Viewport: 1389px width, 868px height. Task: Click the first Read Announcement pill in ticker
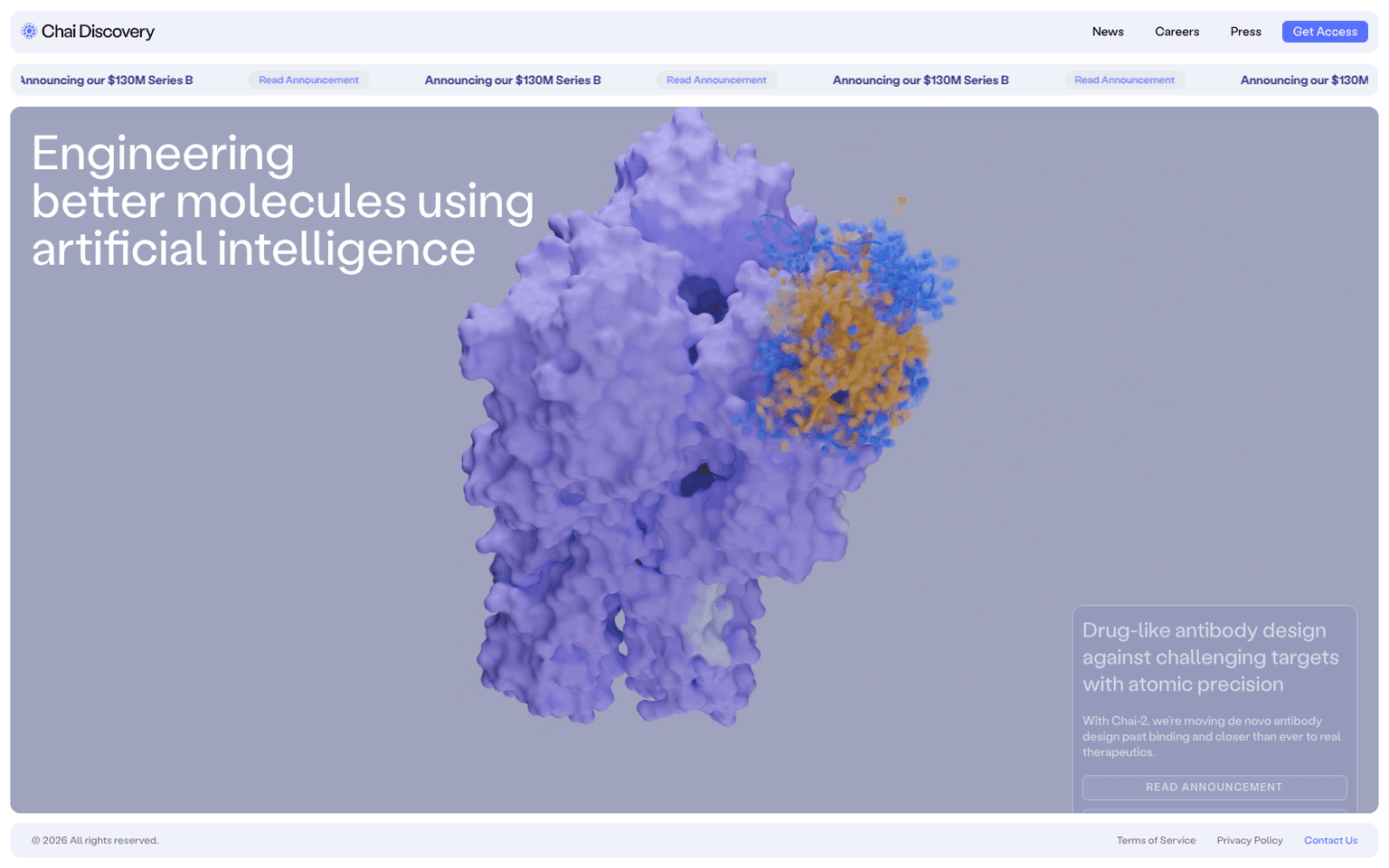[x=308, y=80]
